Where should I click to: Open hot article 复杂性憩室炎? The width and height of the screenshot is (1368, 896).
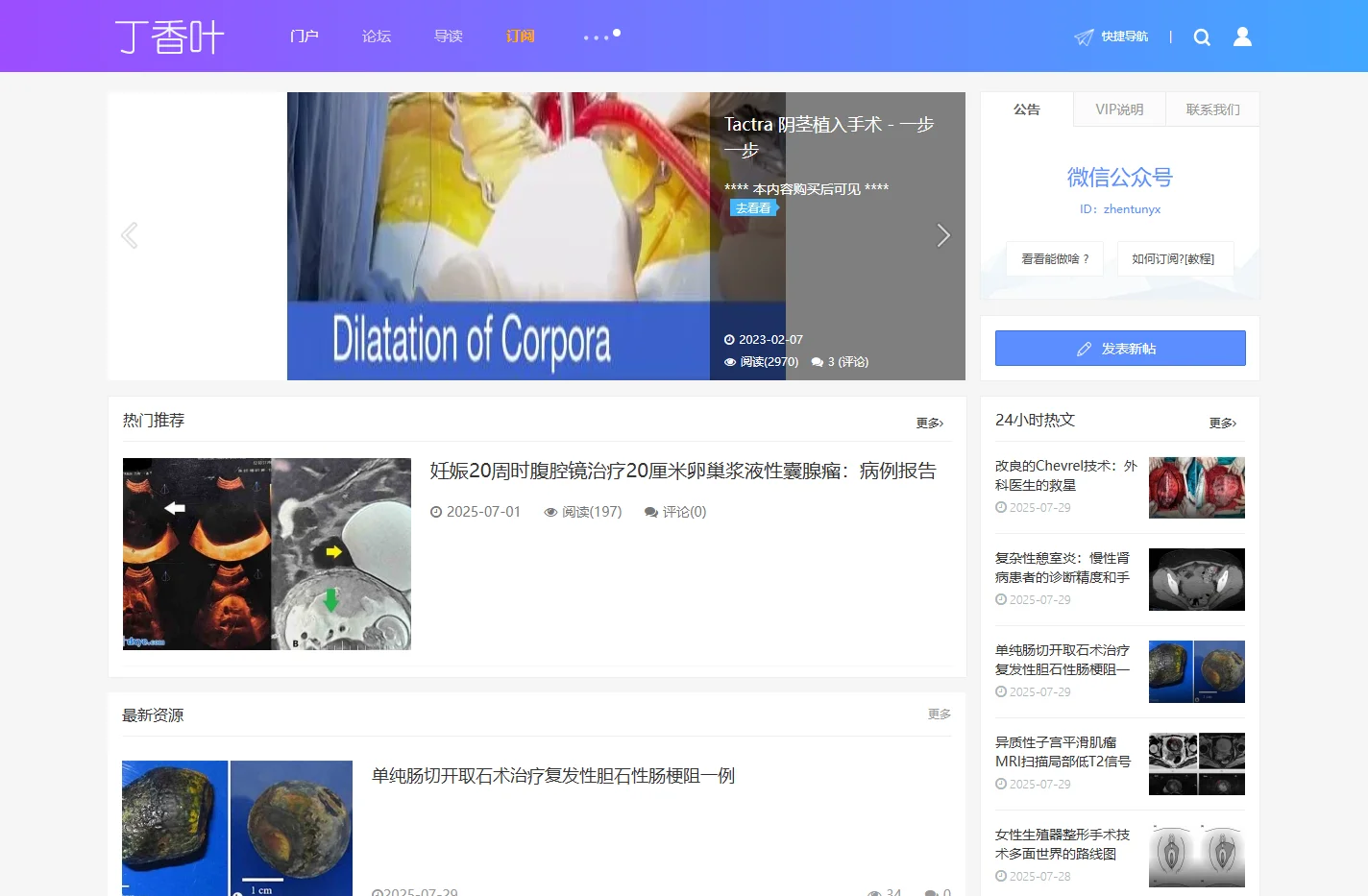(x=1063, y=568)
